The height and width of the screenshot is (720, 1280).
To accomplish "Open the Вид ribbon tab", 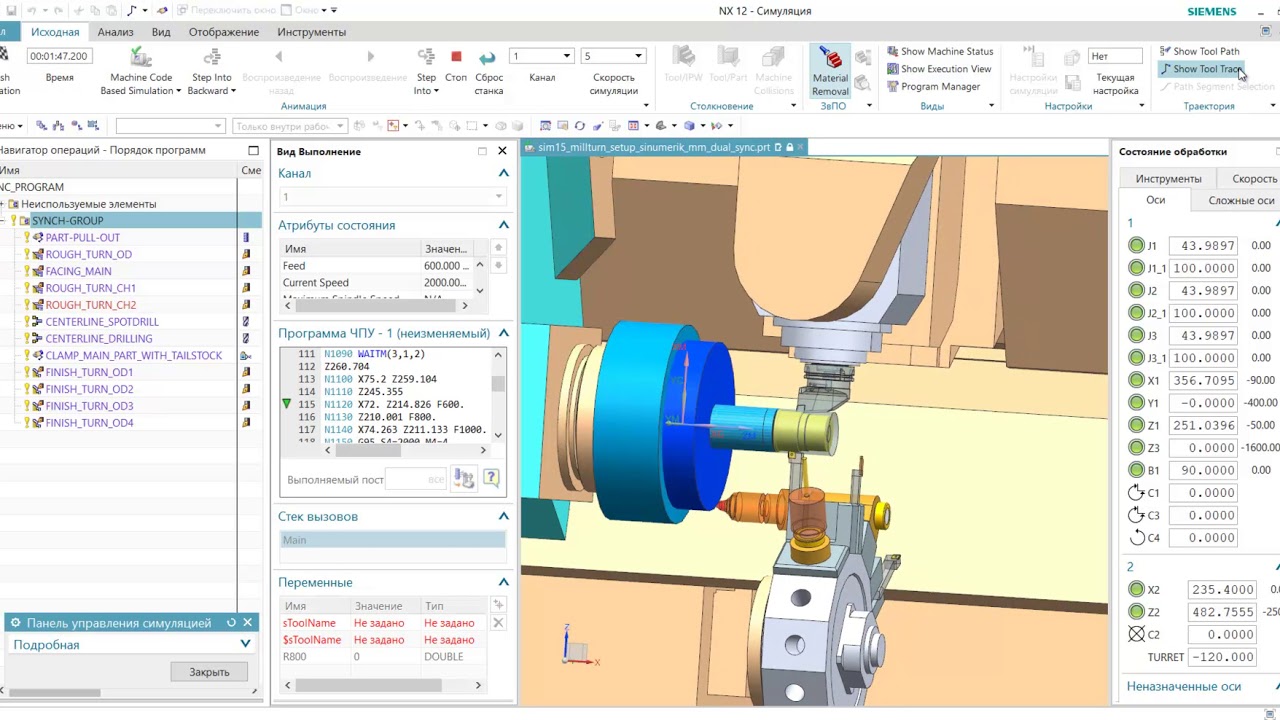I will (161, 32).
